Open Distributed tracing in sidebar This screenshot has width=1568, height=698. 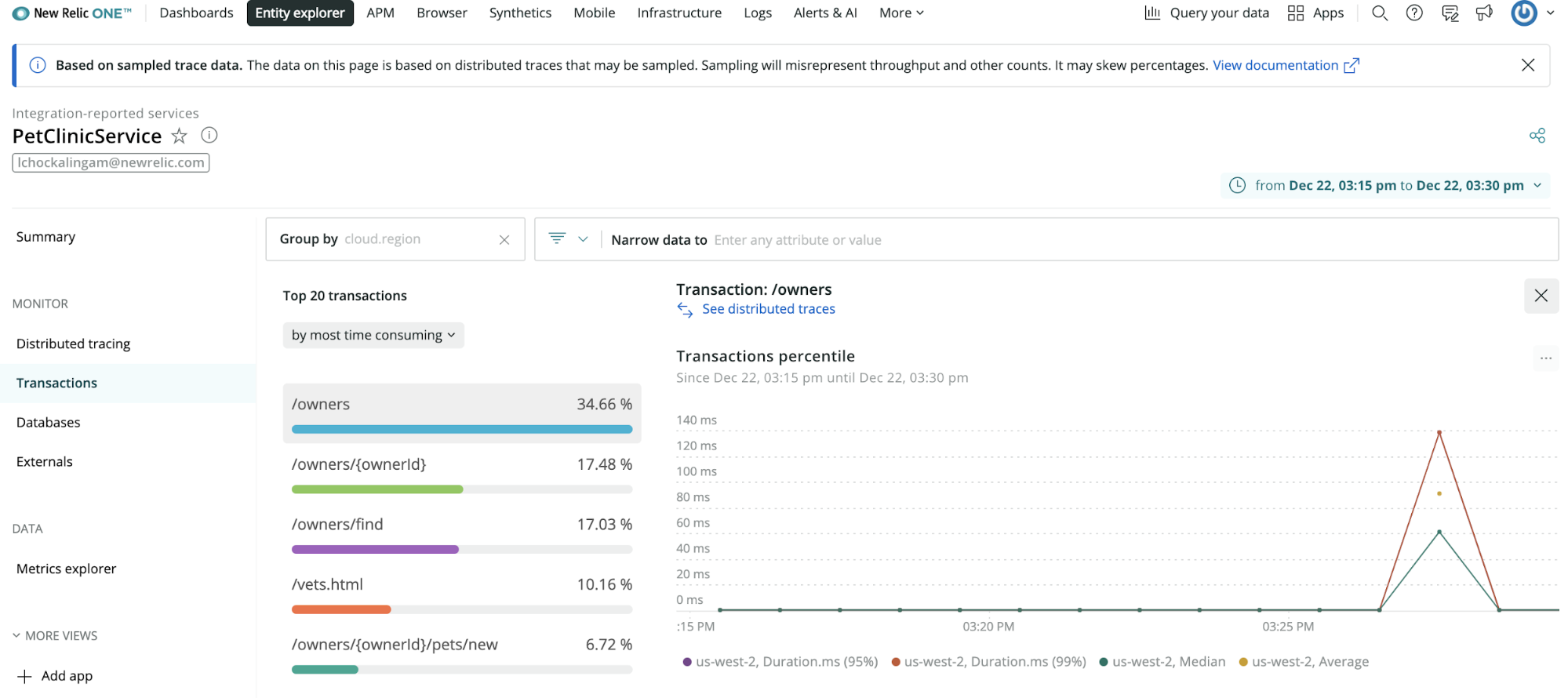[x=73, y=344]
